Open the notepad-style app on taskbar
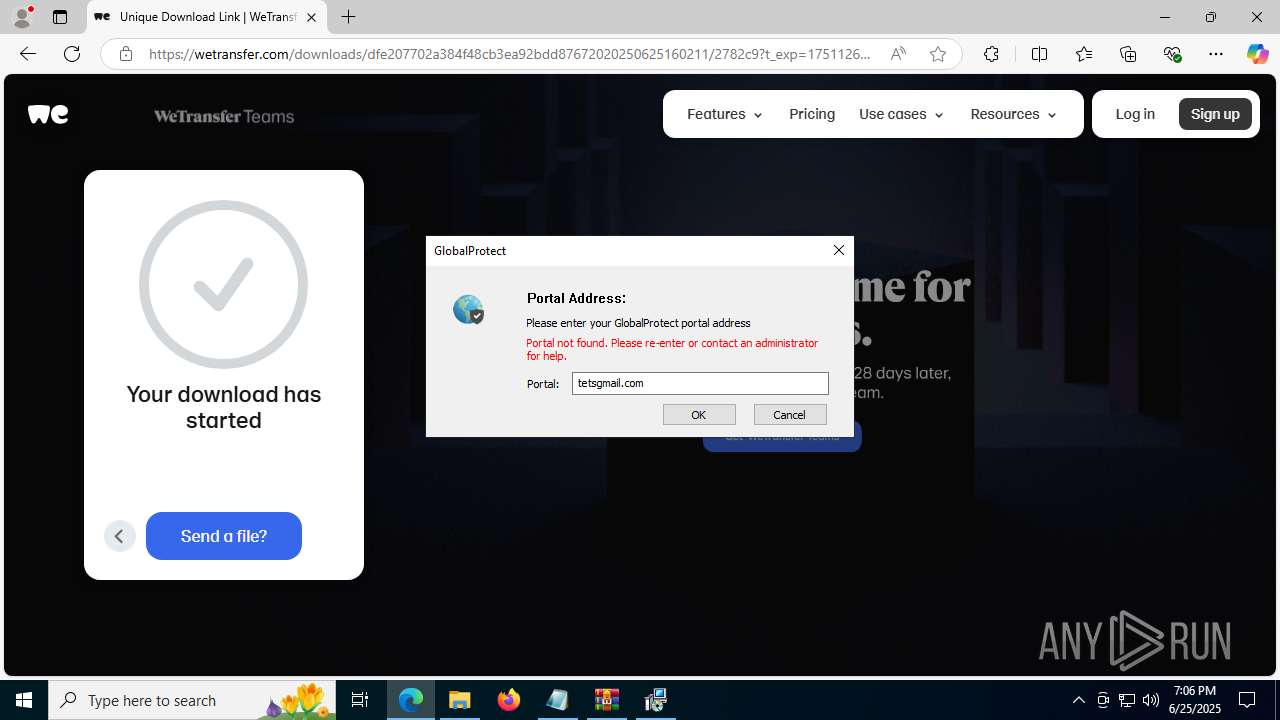This screenshot has height=720, width=1280. pos(558,700)
